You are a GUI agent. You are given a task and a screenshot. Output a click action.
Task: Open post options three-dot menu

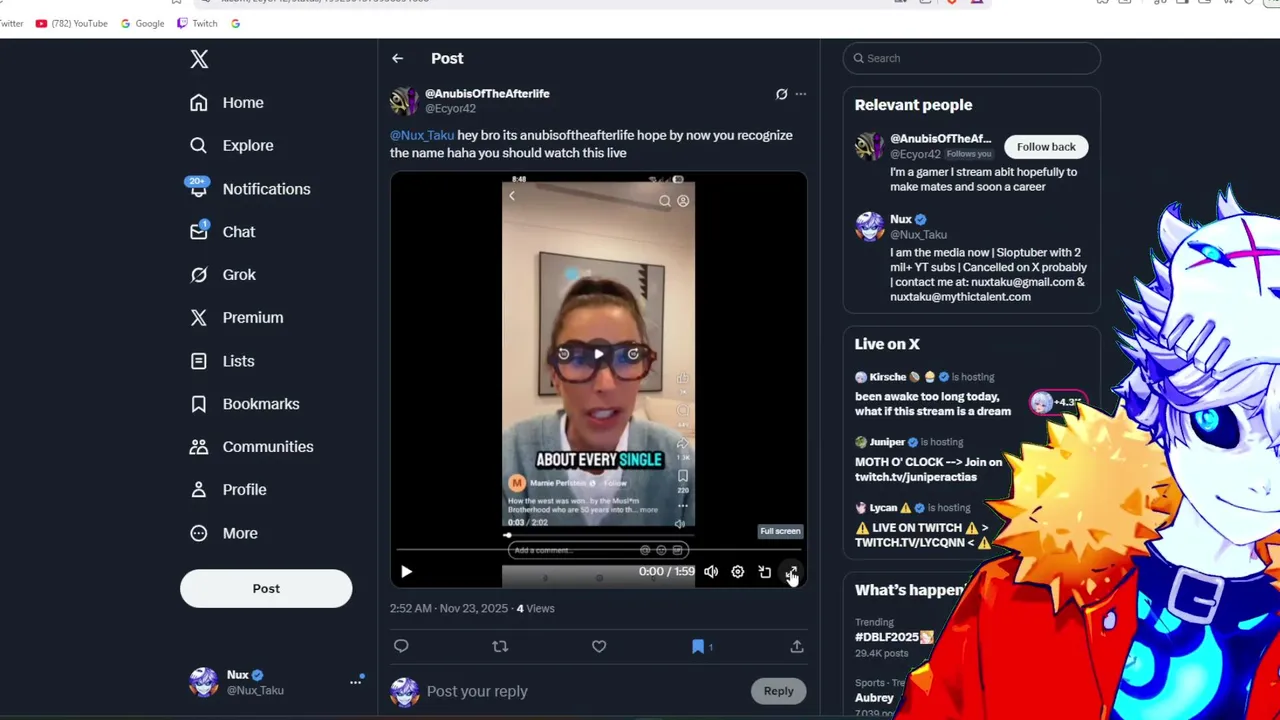tap(800, 94)
